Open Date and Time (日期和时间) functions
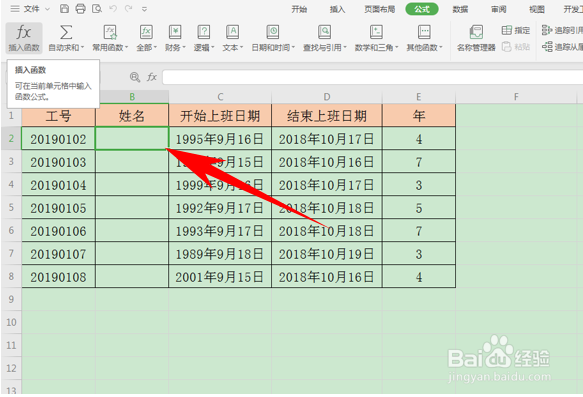The height and width of the screenshot is (397, 583). (x=273, y=38)
